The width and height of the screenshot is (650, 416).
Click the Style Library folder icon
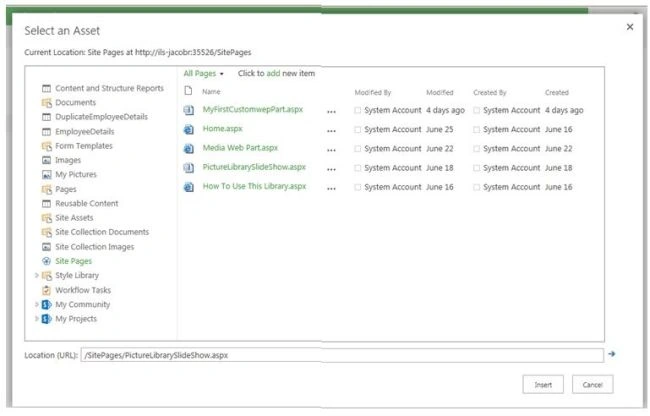click(46, 276)
